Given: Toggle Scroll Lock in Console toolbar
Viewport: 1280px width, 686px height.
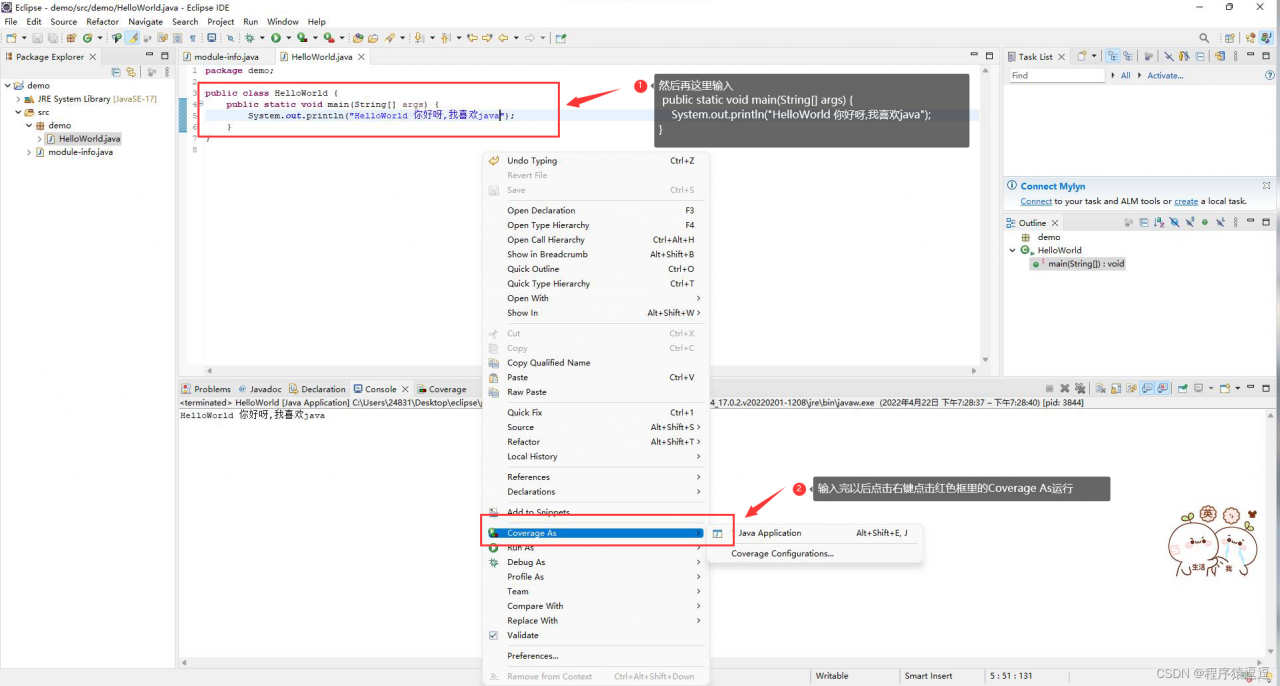Looking at the screenshot, I should click(x=1115, y=388).
